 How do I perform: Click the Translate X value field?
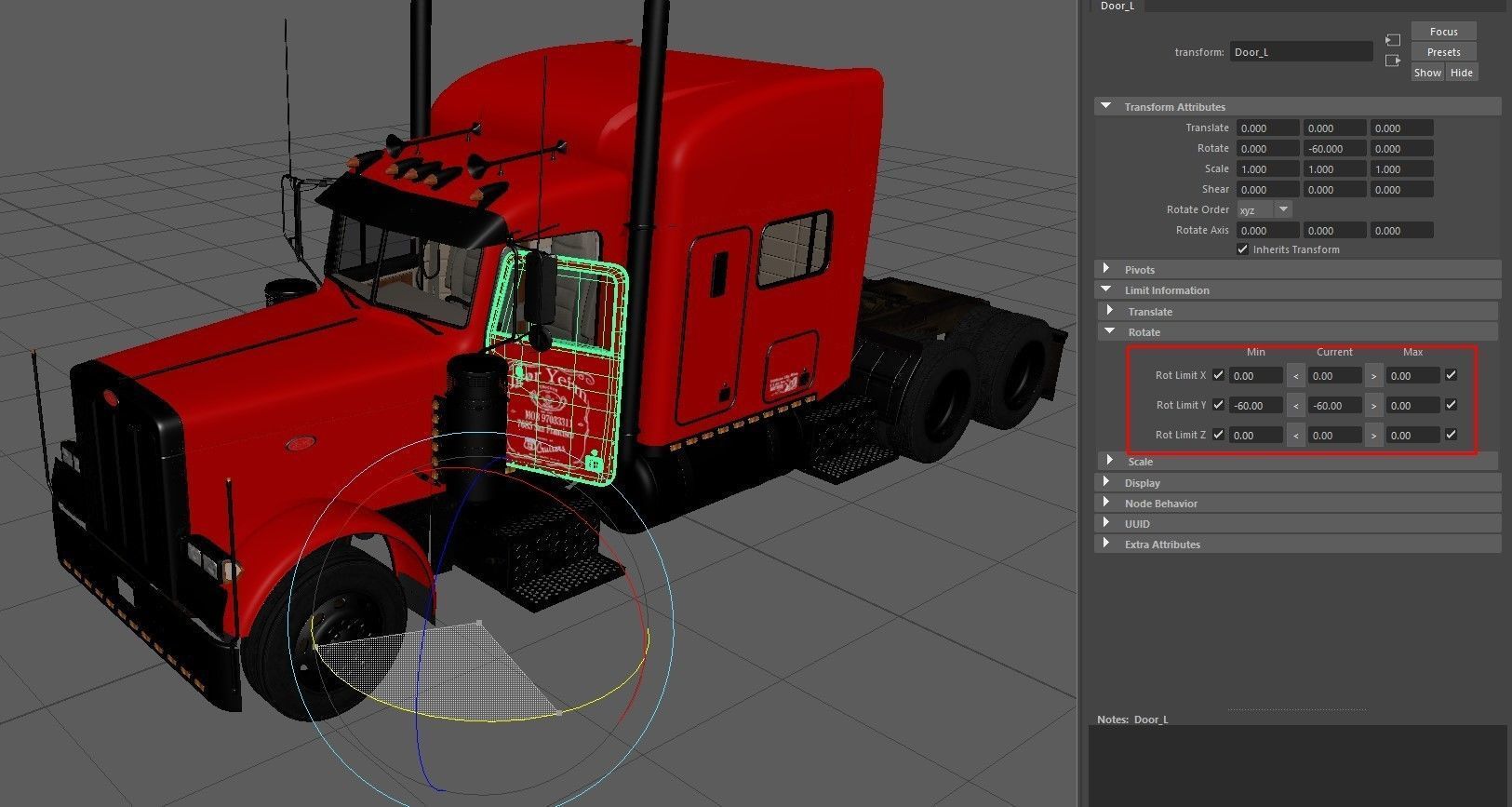[x=1268, y=128]
